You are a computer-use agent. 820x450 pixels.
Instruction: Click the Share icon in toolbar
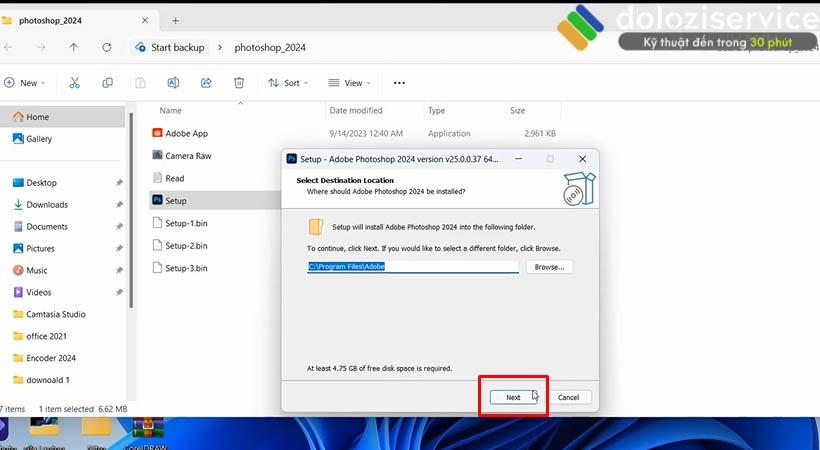(x=206, y=83)
